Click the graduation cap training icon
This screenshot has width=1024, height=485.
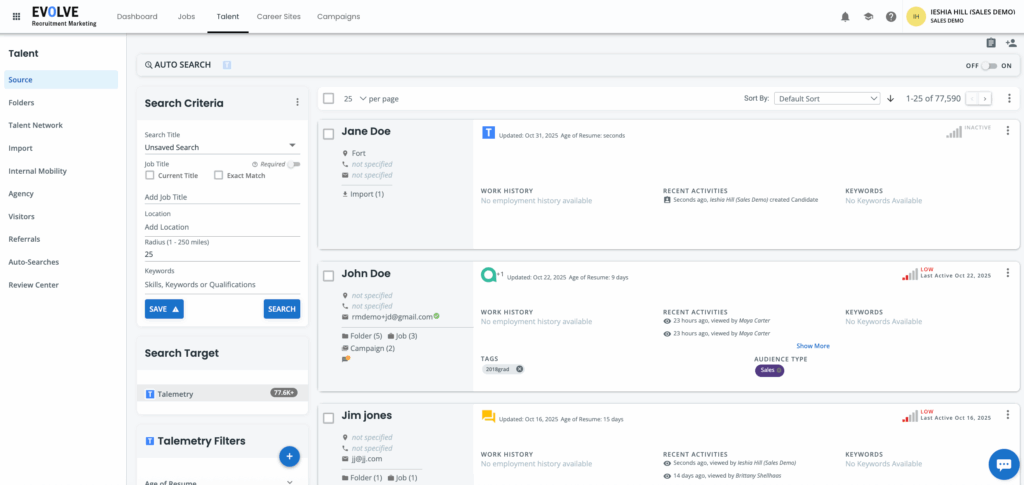coord(868,17)
